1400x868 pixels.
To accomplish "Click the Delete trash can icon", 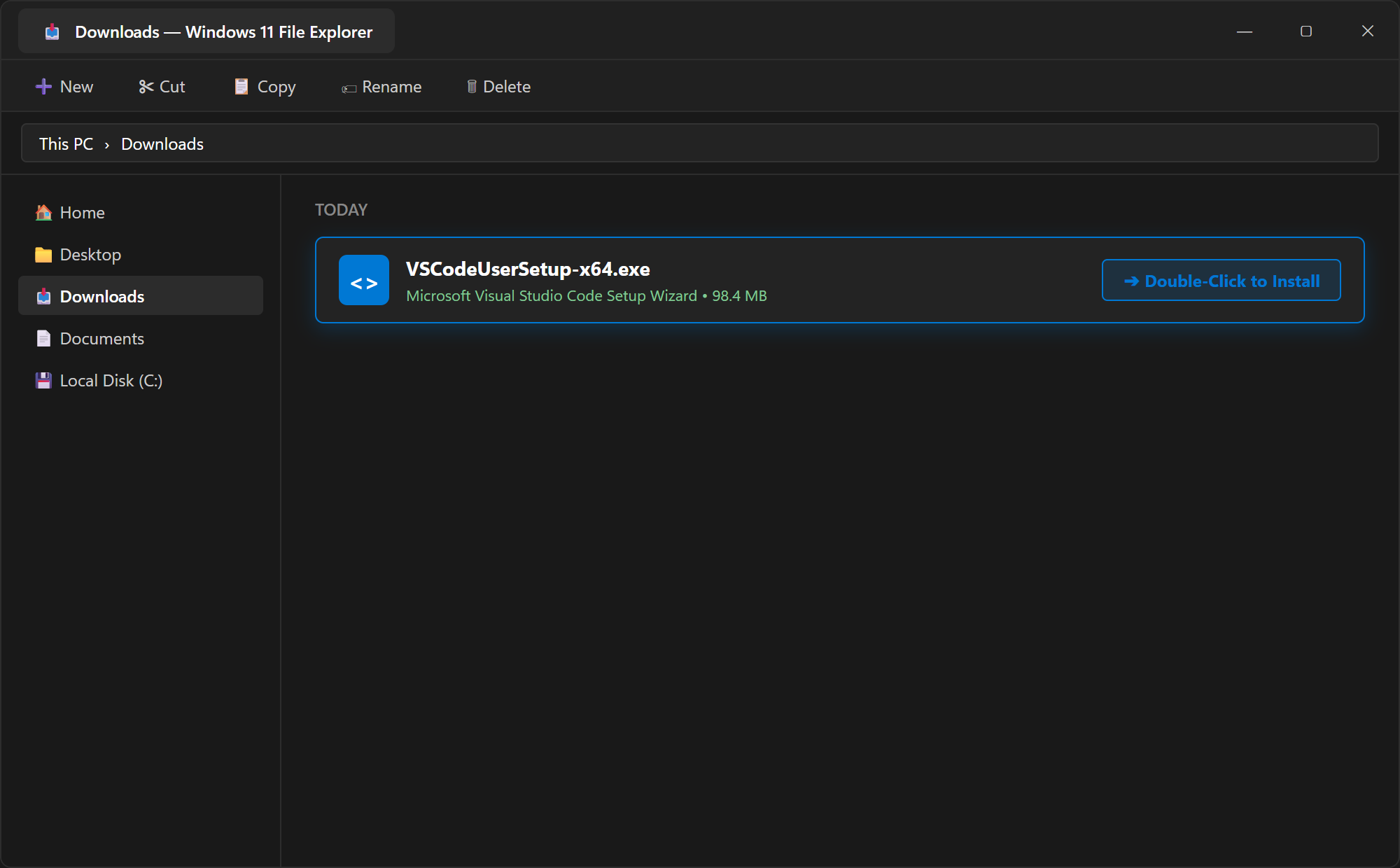I will tap(472, 86).
